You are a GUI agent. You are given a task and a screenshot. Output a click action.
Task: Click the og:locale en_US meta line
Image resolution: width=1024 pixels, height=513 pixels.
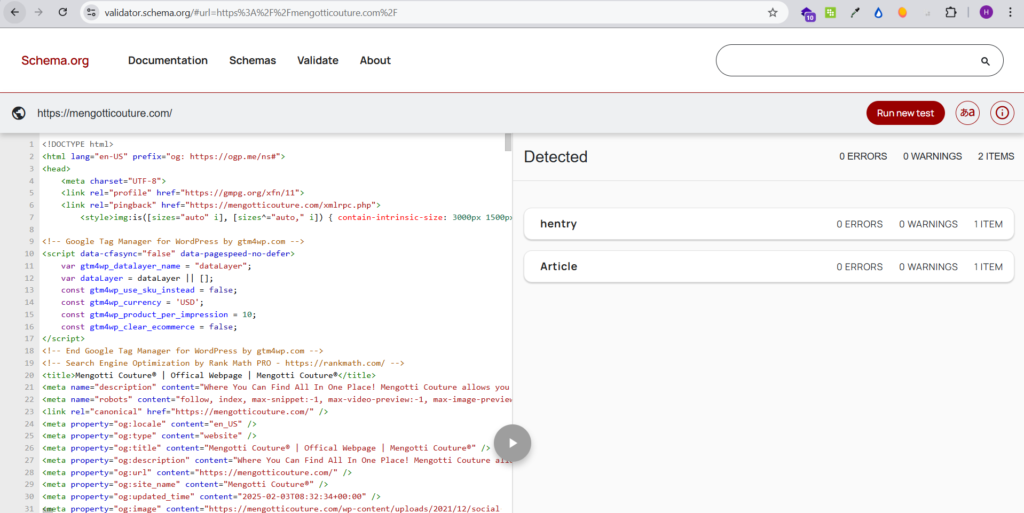pos(150,424)
